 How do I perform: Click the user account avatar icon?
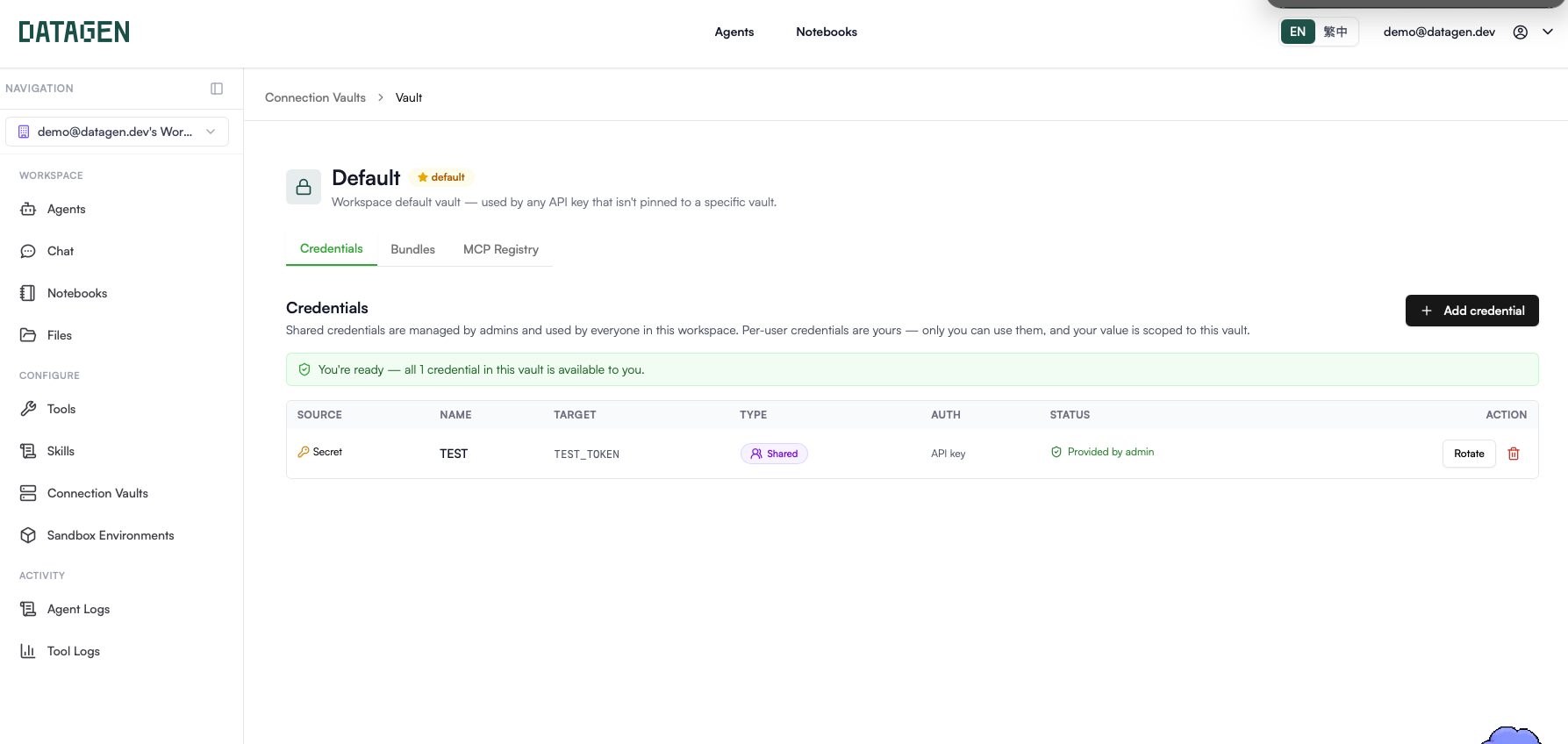tap(1521, 32)
